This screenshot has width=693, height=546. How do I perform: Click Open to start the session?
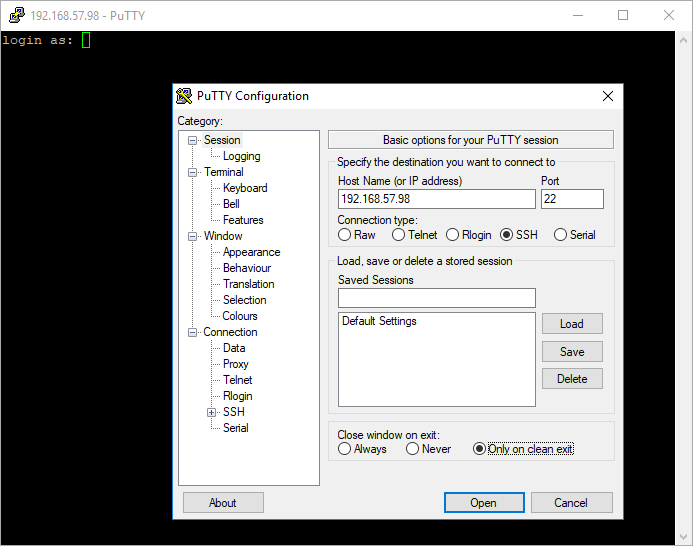coord(484,503)
